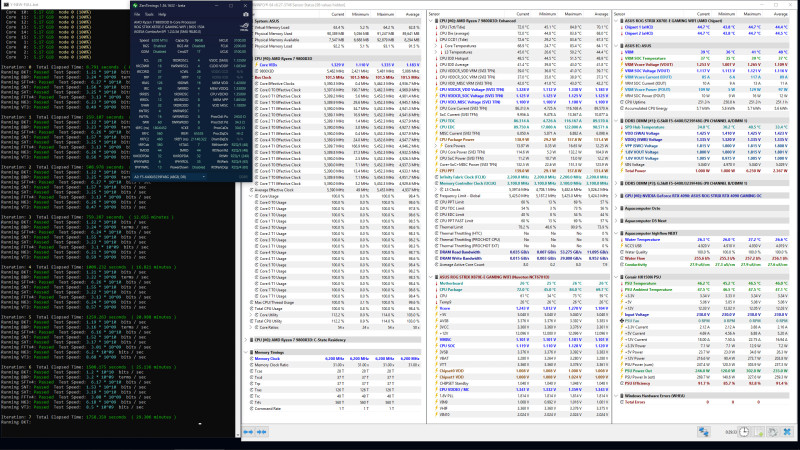Screen dimensions: 800x450
Task: Click lightning icon beside Core VIDs row
Action: (x=257, y=65)
